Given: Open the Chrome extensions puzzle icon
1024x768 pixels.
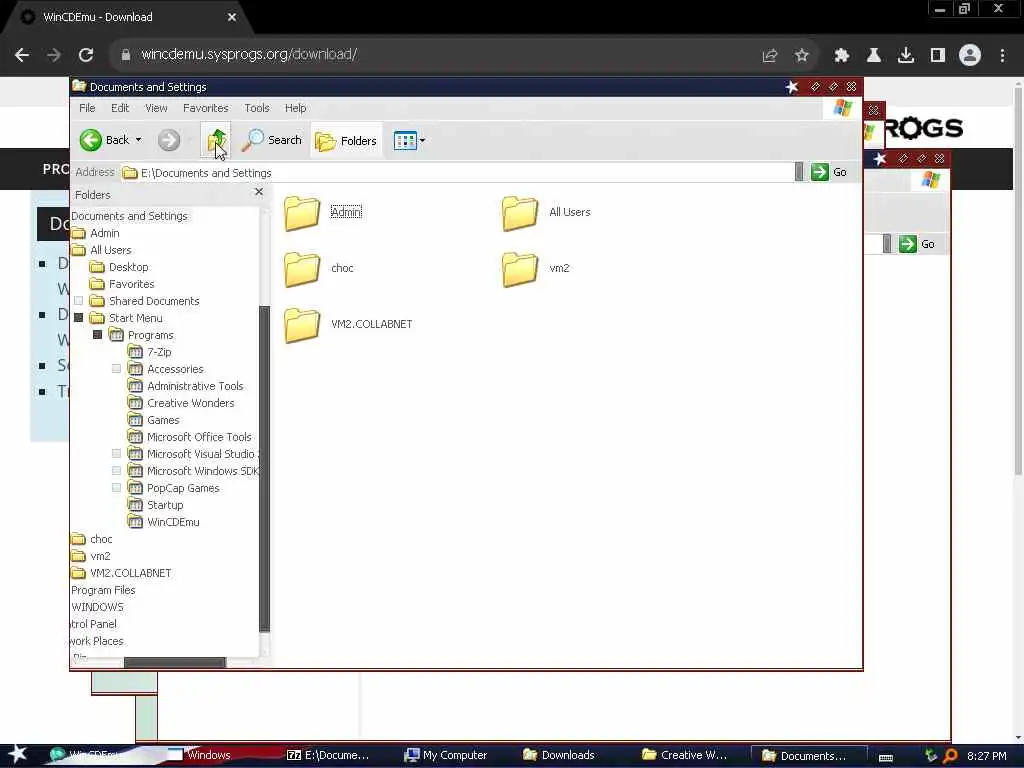Looking at the screenshot, I should coord(841,56).
